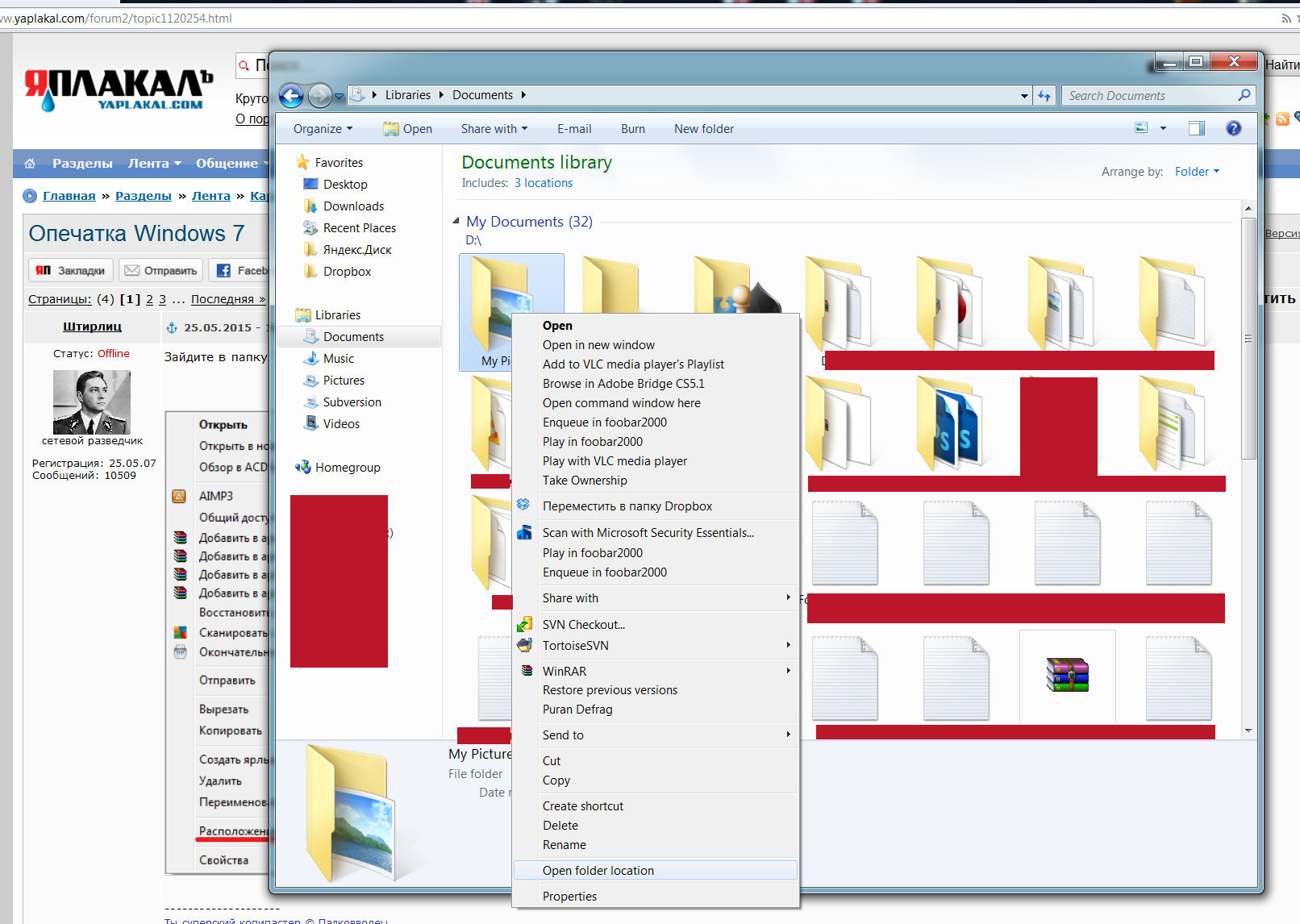Expand Send to submenu

[656, 735]
